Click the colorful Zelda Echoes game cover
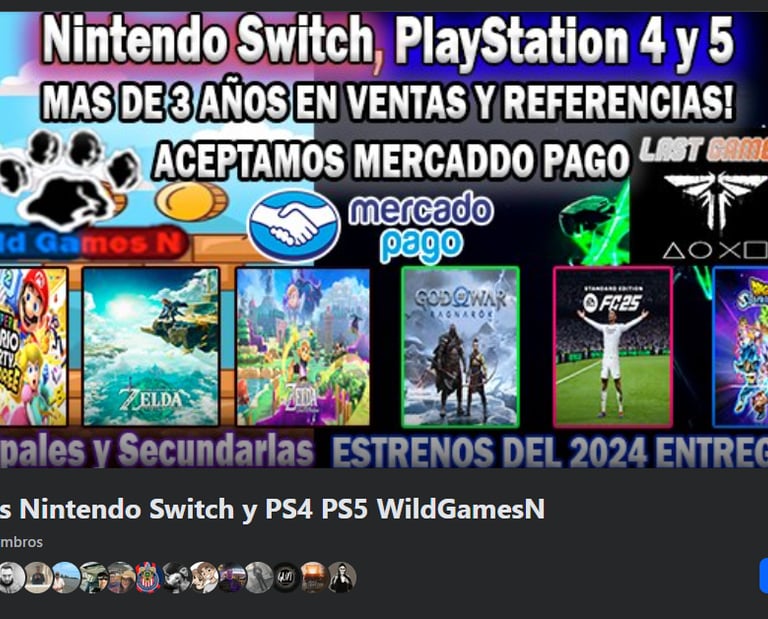Image resolution: width=768 pixels, height=619 pixels. (x=303, y=347)
